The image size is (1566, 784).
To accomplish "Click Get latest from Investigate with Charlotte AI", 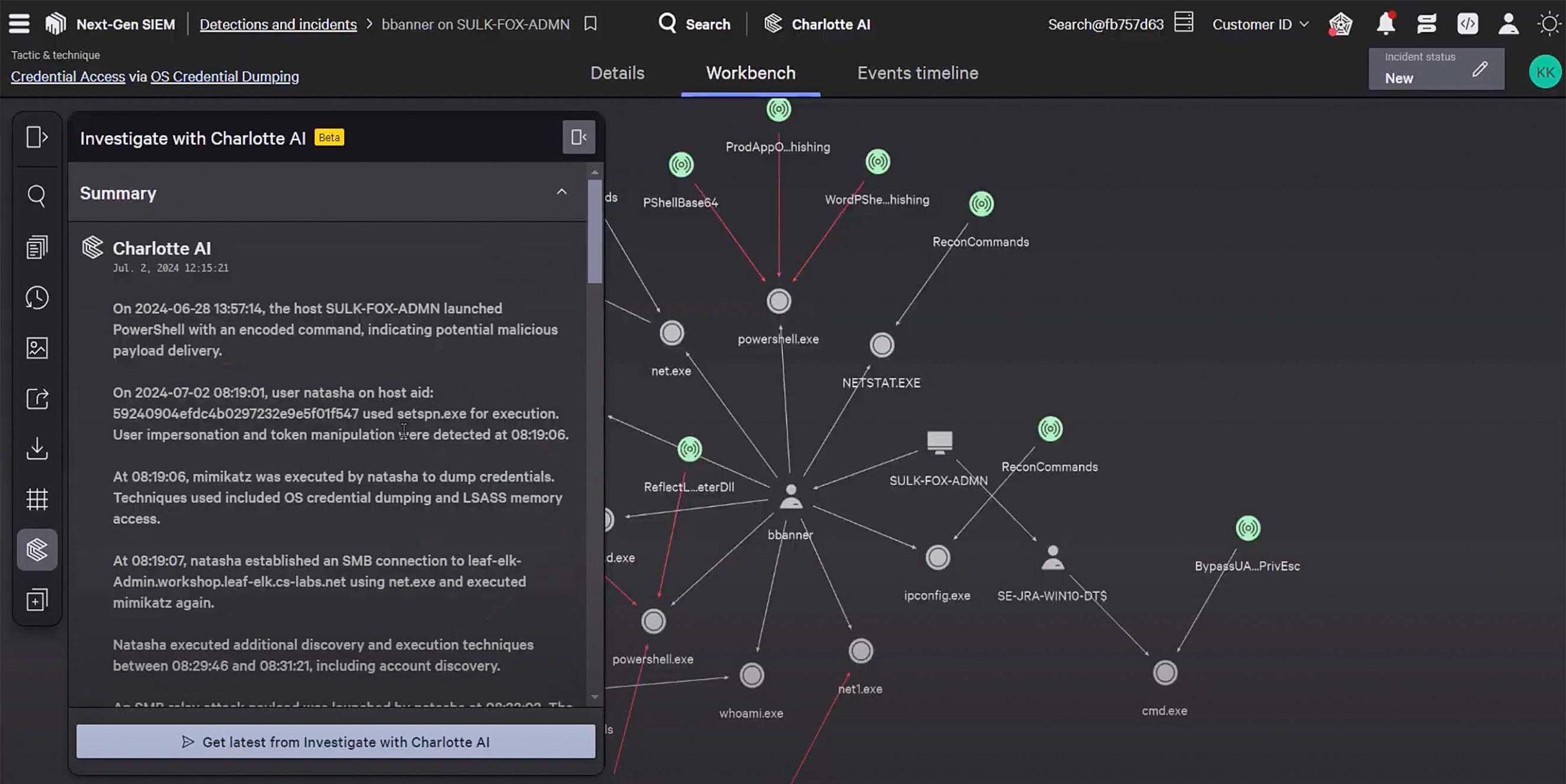I will (336, 741).
